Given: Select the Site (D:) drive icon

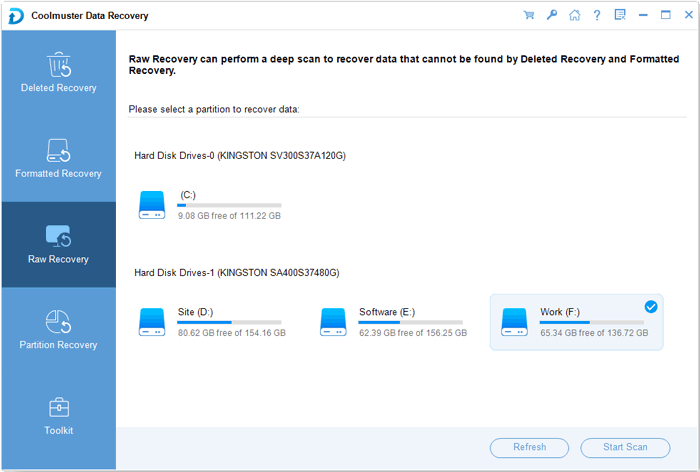Looking at the screenshot, I should point(152,322).
